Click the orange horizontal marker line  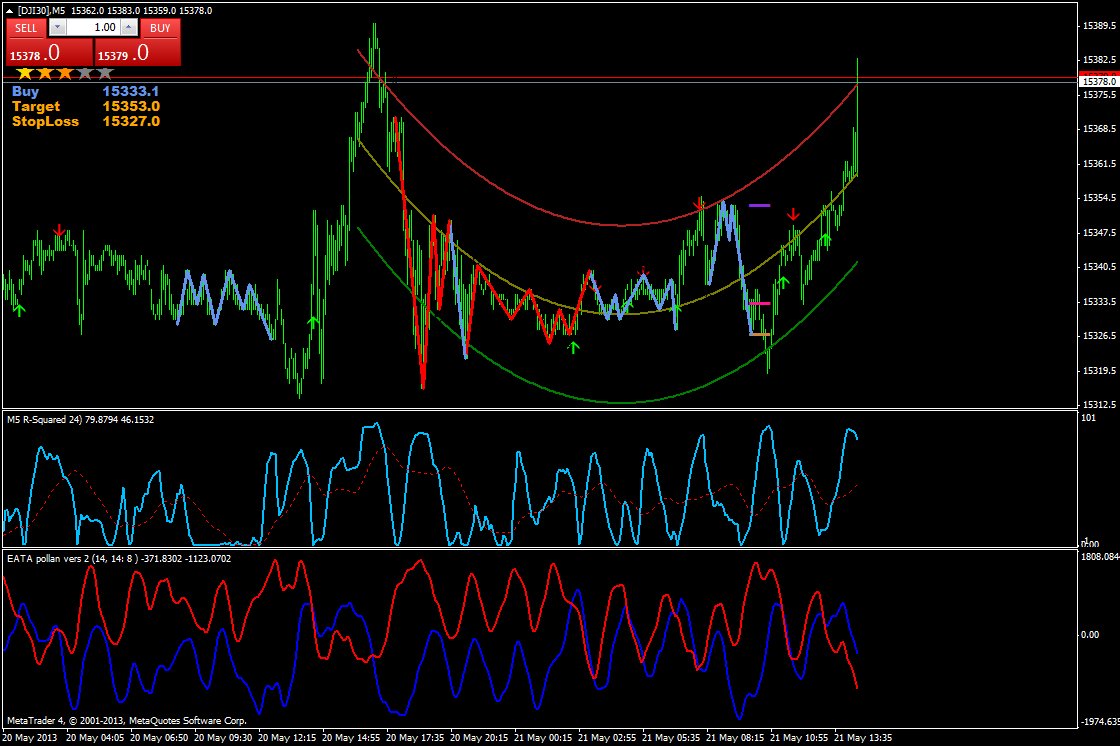coord(759,334)
